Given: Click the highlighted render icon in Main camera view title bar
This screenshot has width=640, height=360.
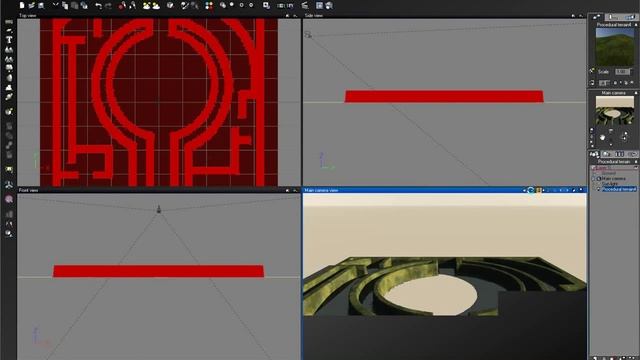Looking at the screenshot, I should (531, 190).
